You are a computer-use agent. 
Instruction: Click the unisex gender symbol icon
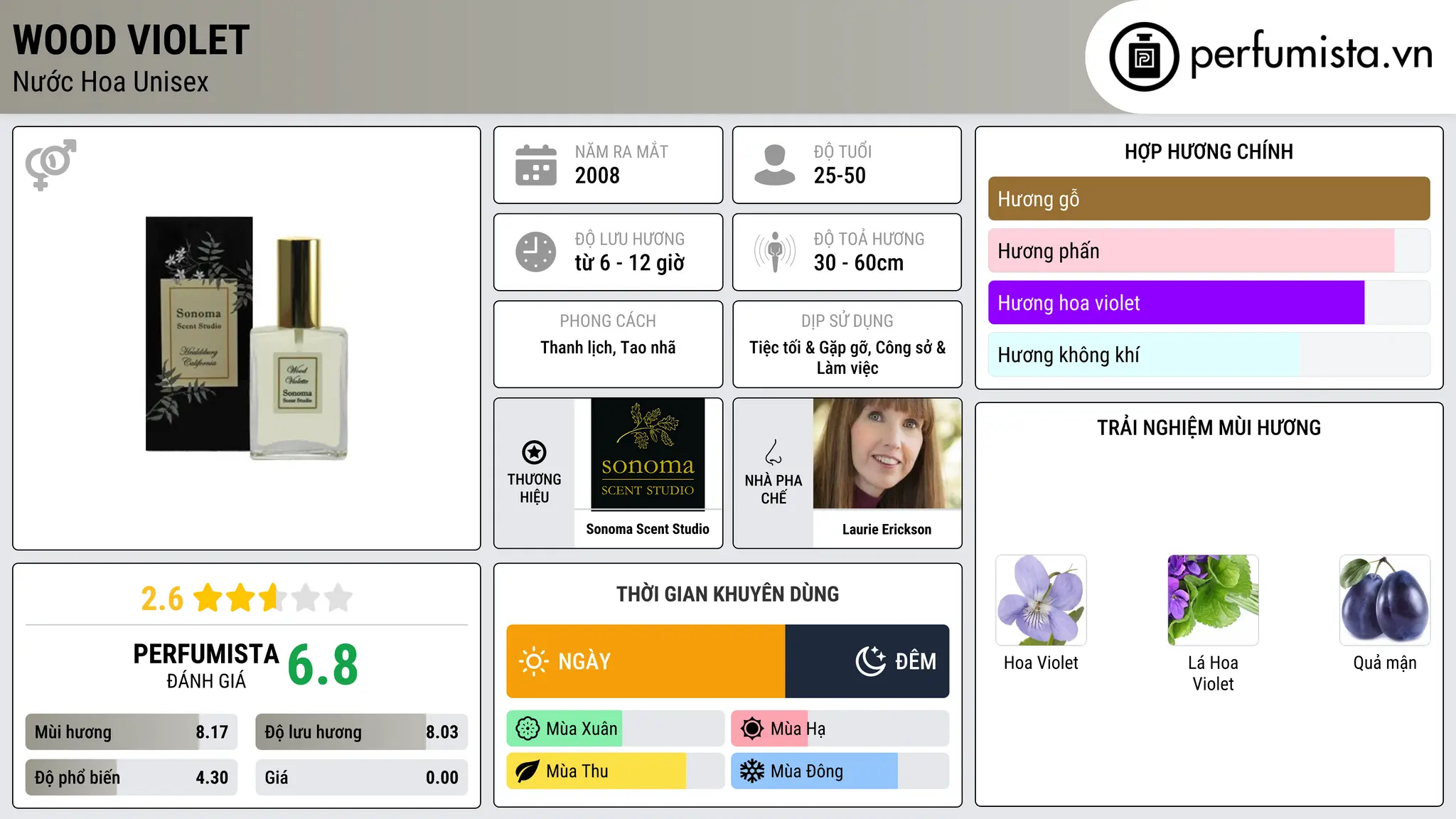50,164
